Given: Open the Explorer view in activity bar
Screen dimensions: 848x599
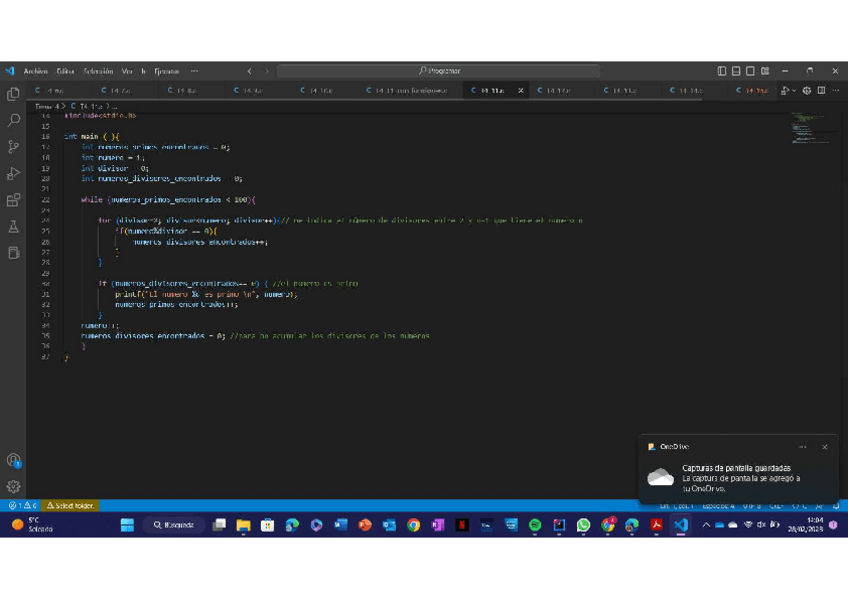Looking at the screenshot, I should coord(13,93).
